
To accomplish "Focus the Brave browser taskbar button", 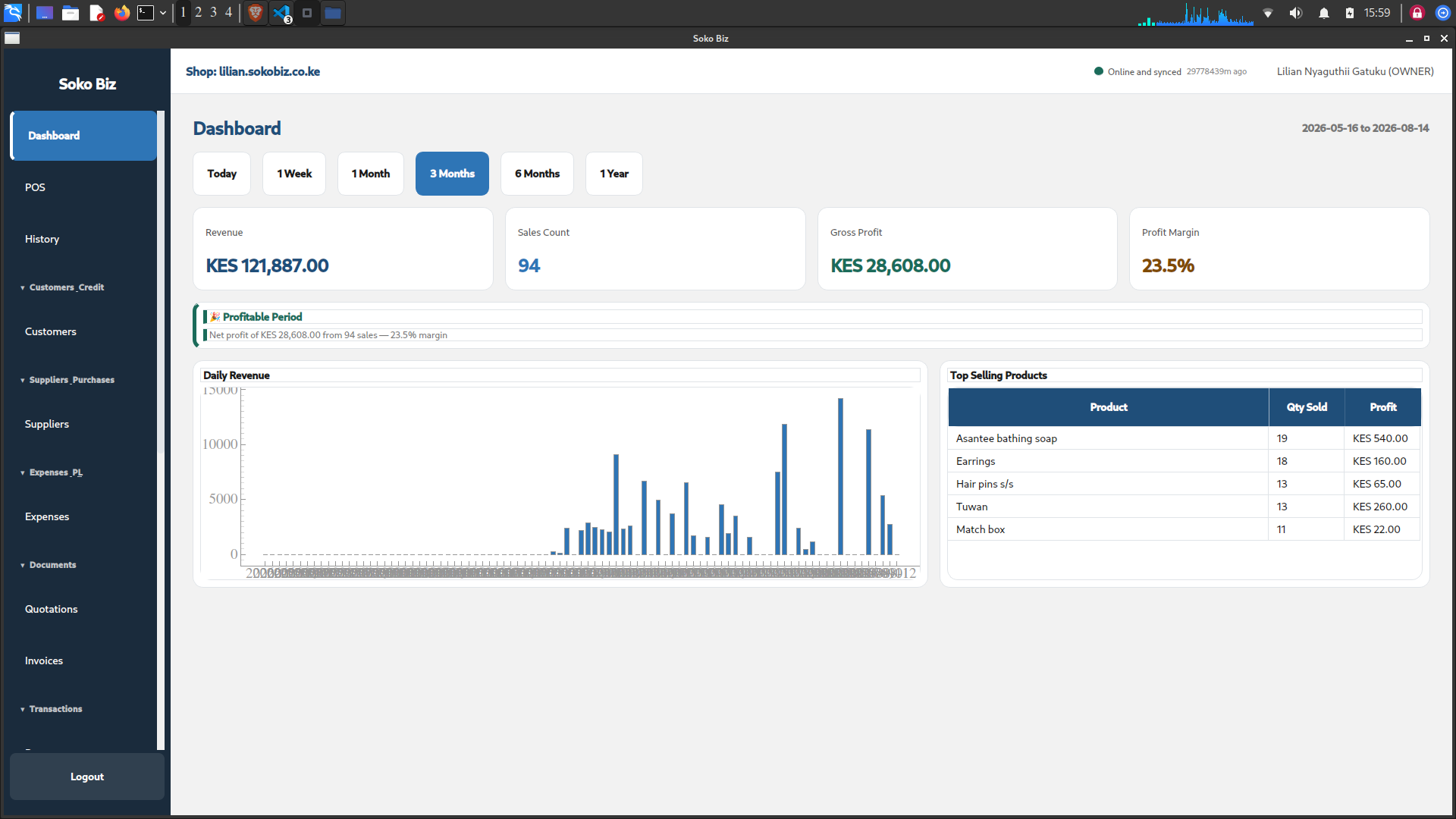I will coord(256,13).
